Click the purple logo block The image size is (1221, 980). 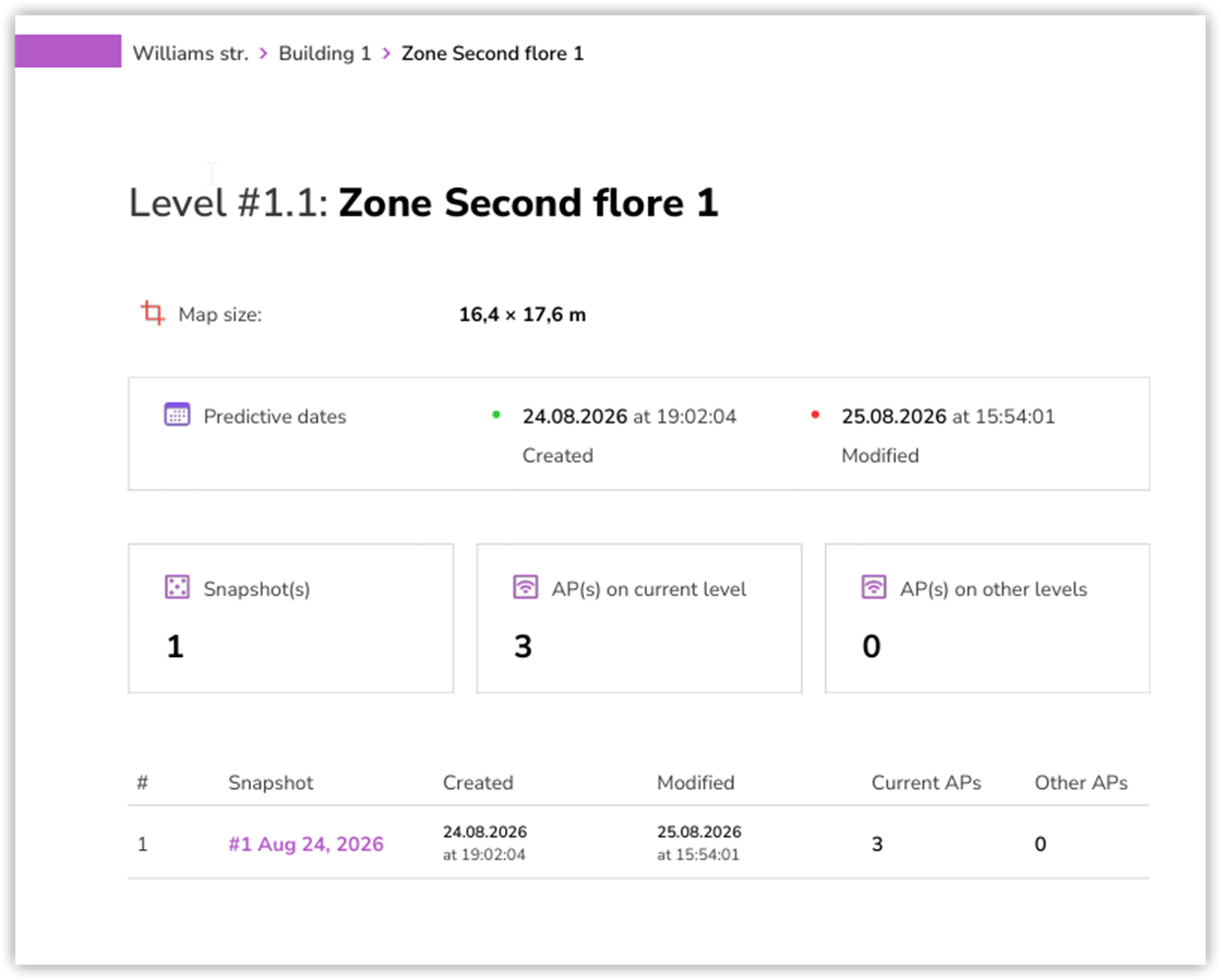click(68, 51)
